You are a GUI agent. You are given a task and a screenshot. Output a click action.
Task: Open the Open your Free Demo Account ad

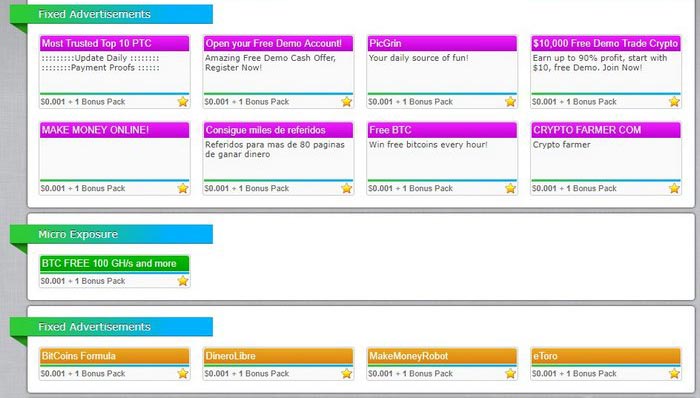click(278, 43)
